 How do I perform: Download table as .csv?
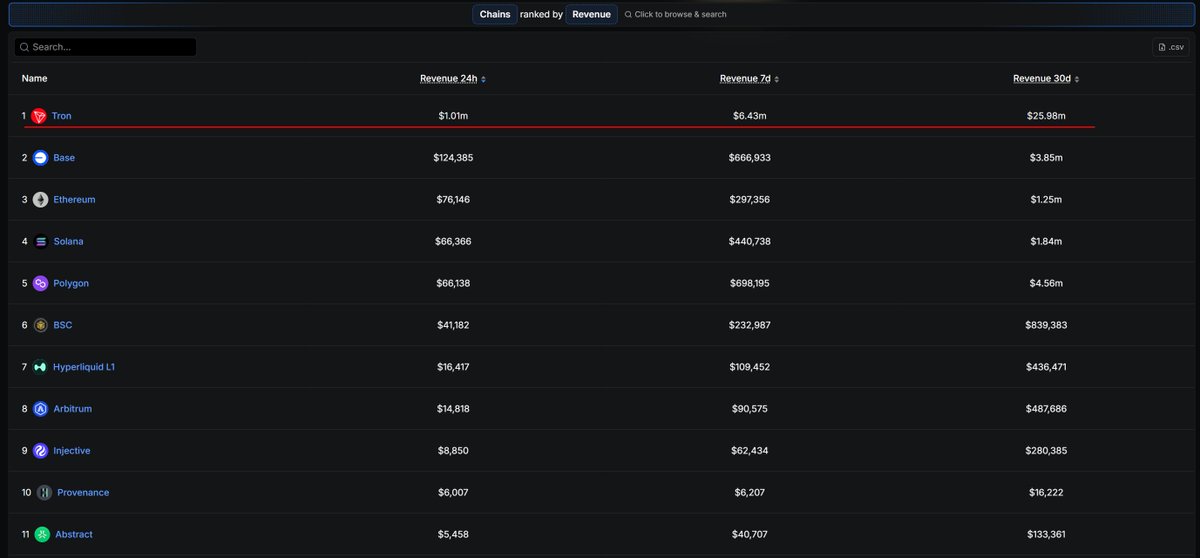1171,47
